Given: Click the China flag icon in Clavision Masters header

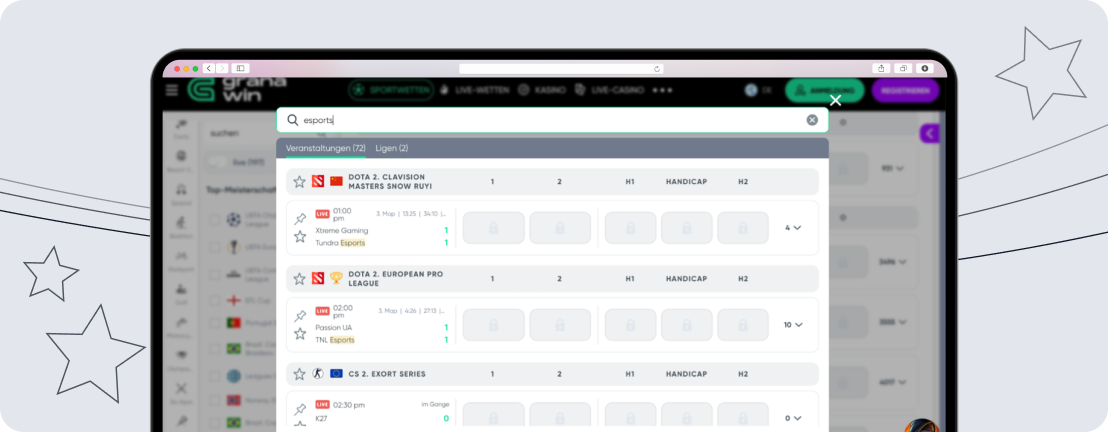Looking at the screenshot, I should (336, 182).
